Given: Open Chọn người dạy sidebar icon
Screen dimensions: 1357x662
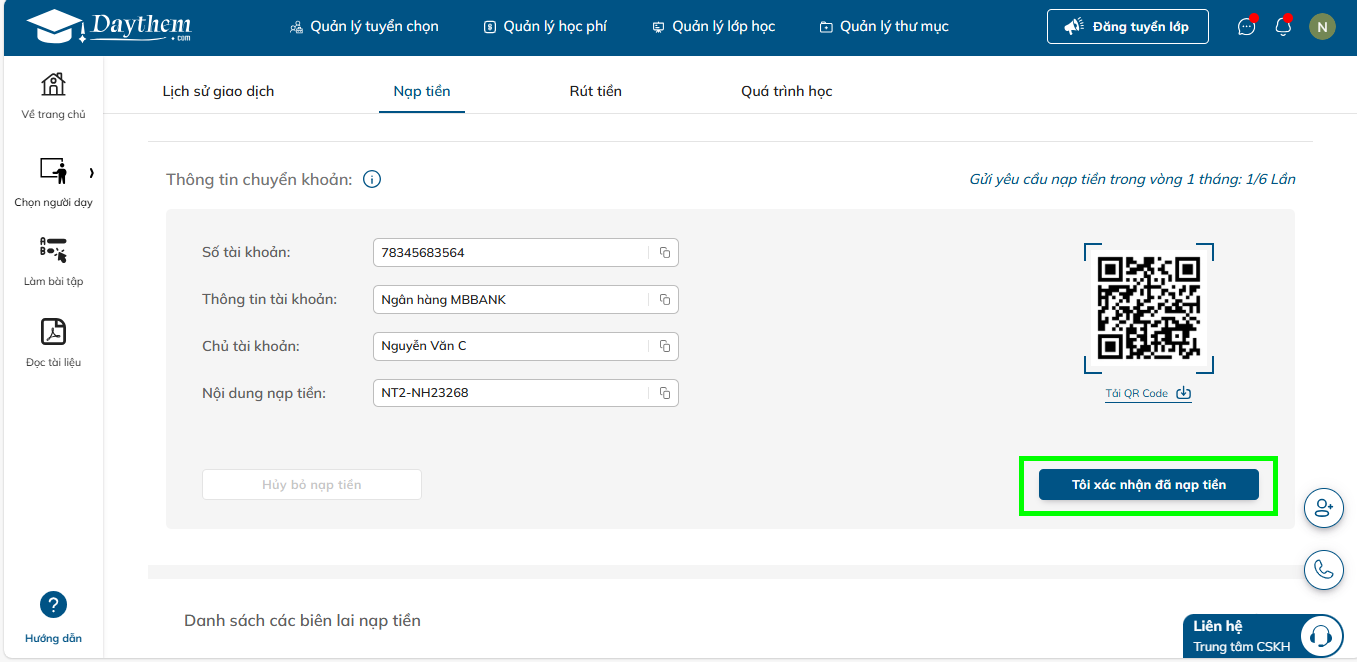Looking at the screenshot, I should 53,171.
